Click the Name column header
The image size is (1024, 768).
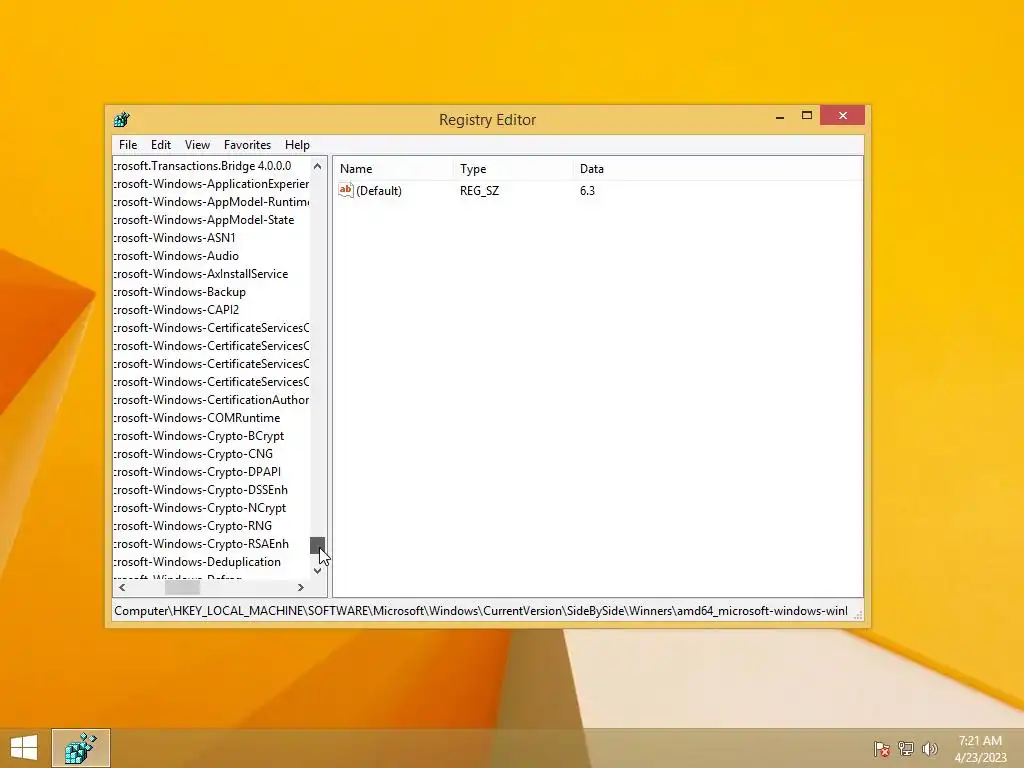tap(393, 168)
